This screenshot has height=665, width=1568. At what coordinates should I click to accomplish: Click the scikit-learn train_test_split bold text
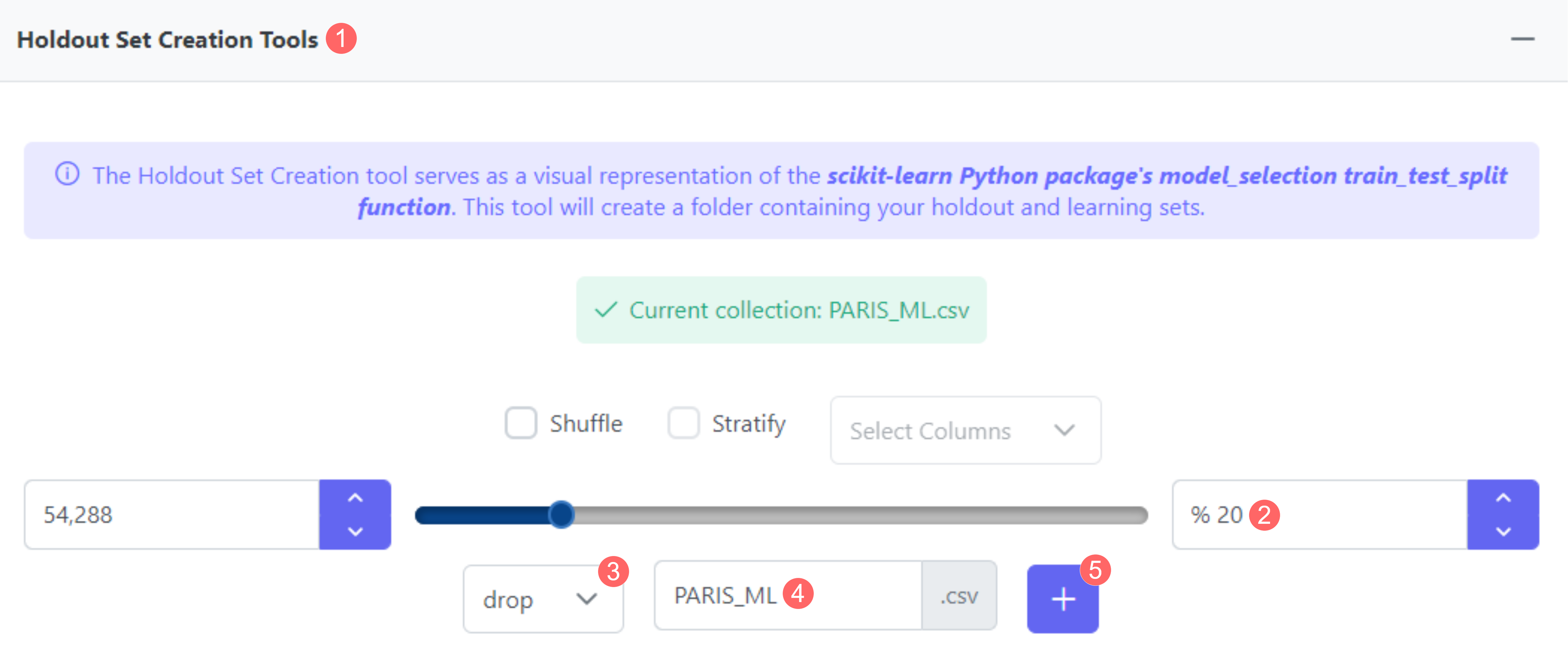pyautogui.click(x=1166, y=176)
